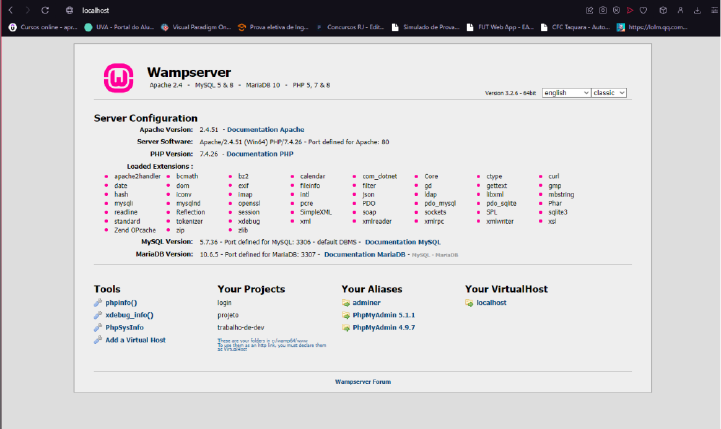This screenshot has height=429, width=721.
Task: Open the PhpSysInfo tool
Action: [124, 327]
